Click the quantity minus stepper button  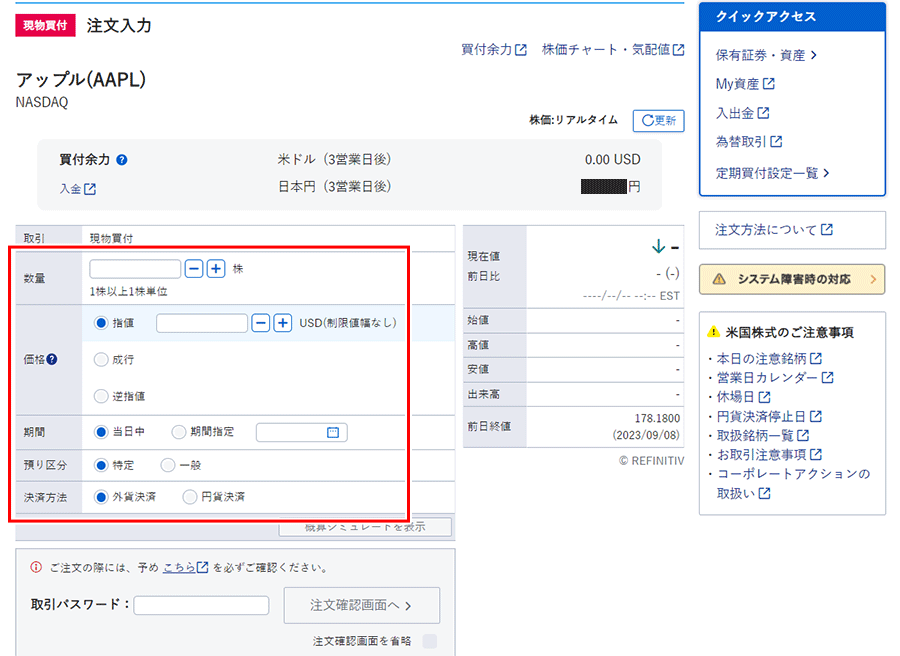click(194, 268)
